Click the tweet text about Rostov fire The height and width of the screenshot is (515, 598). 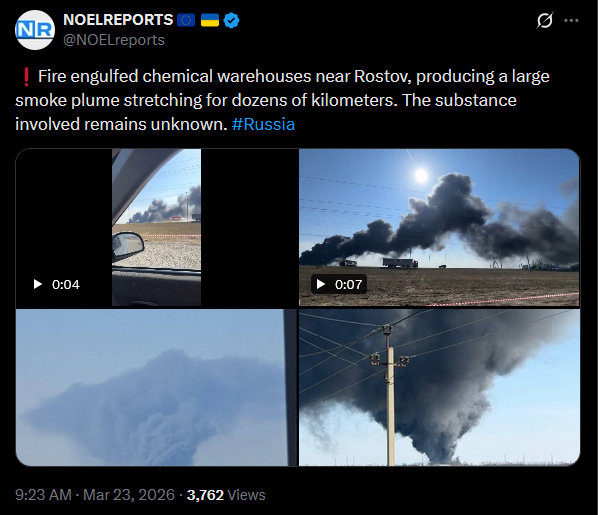pos(282,100)
